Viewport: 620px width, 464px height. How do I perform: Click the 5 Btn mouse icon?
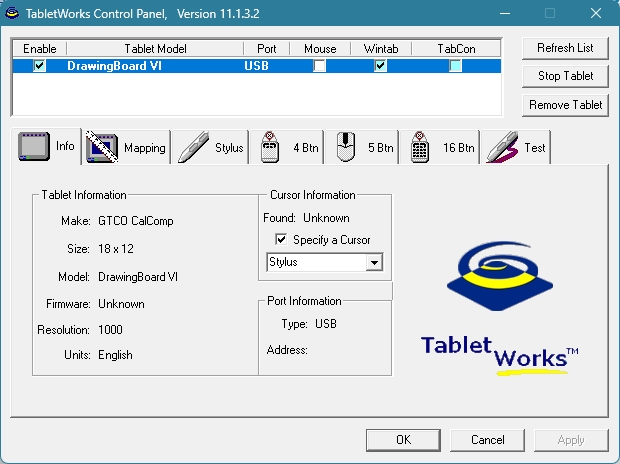coord(346,148)
